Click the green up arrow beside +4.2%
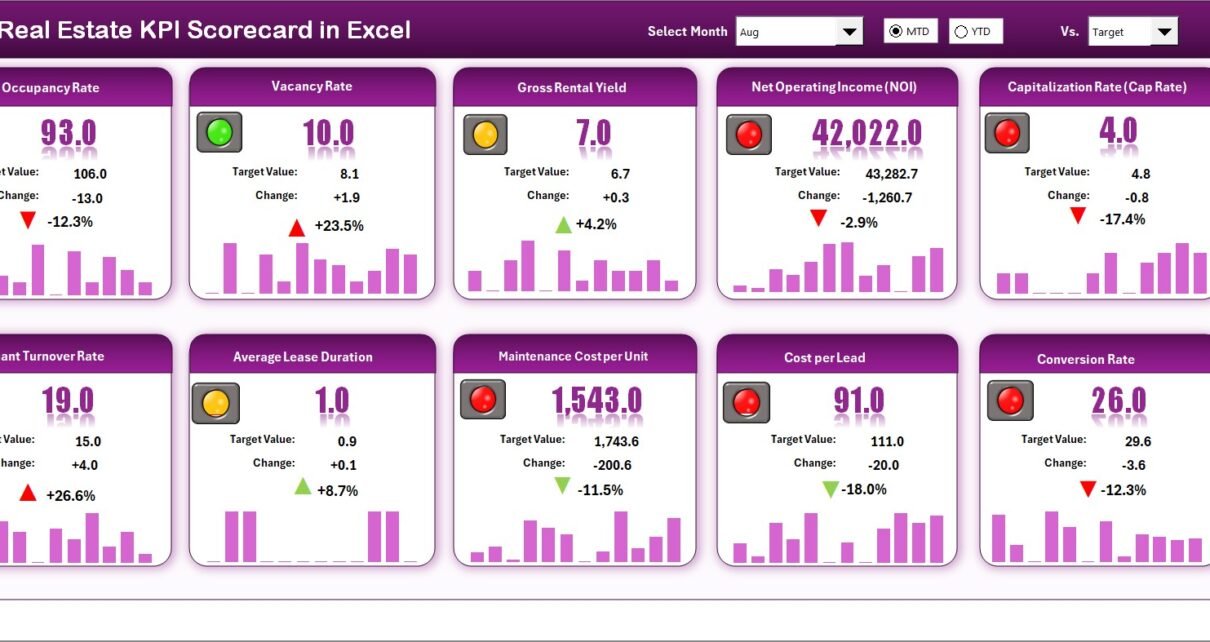The height and width of the screenshot is (642, 1210). pyautogui.click(x=563, y=224)
